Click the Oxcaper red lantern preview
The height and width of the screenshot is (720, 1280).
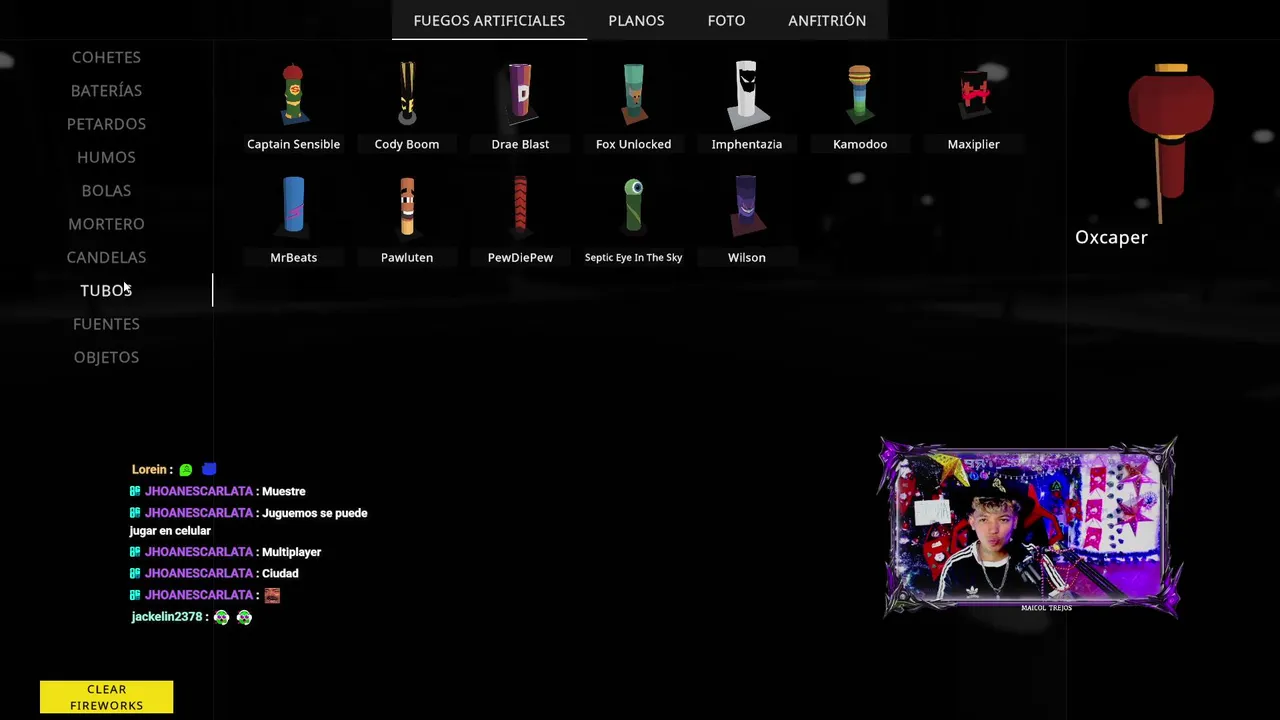pos(1170,142)
